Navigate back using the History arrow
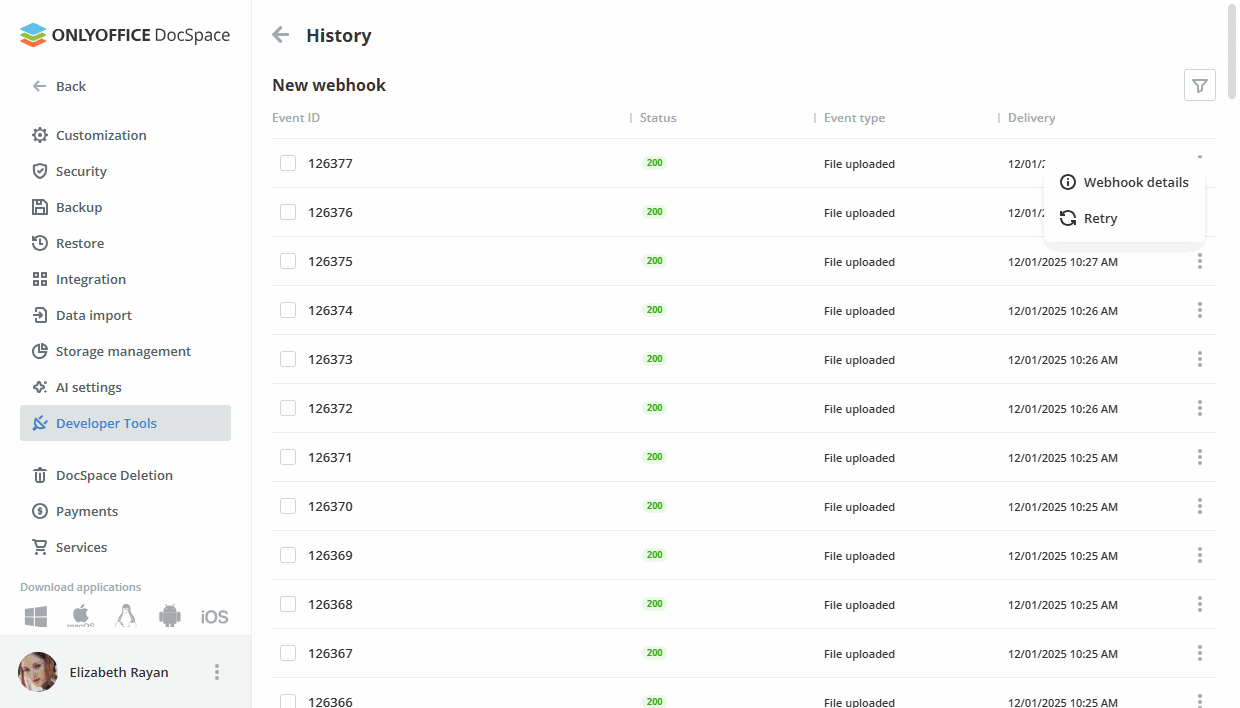The image size is (1240, 708). 280,34
